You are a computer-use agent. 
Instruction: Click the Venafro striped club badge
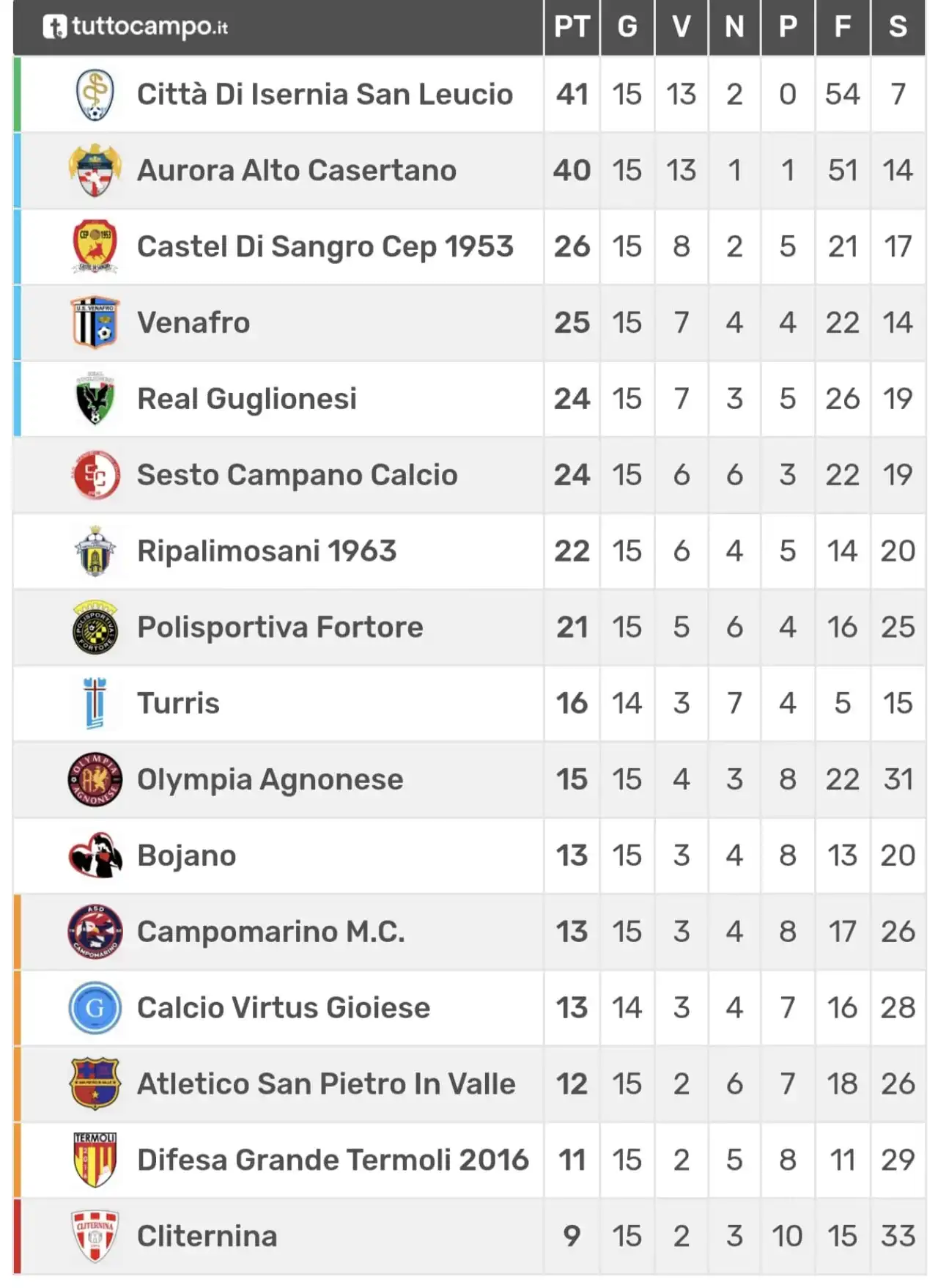[x=95, y=323]
